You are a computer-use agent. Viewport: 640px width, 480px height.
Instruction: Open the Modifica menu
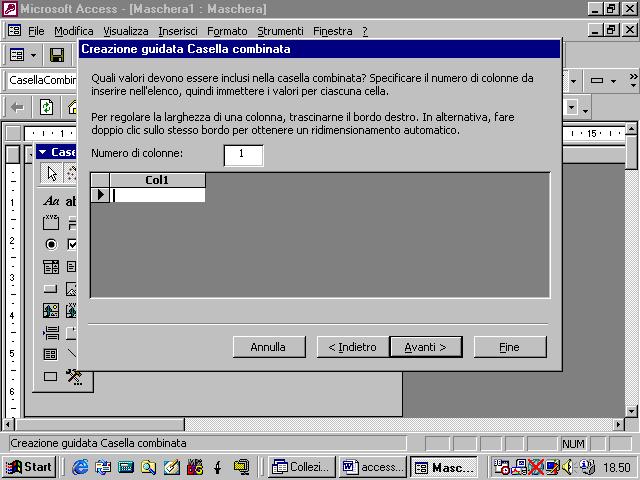[74, 31]
